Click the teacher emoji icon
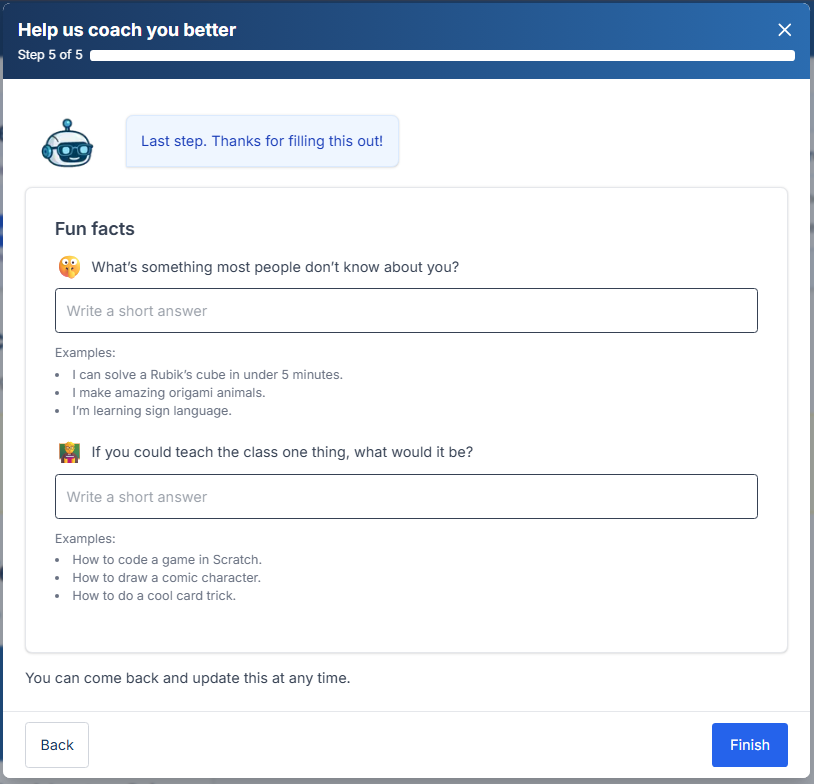This screenshot has width=814, height=784. point(69,452)
